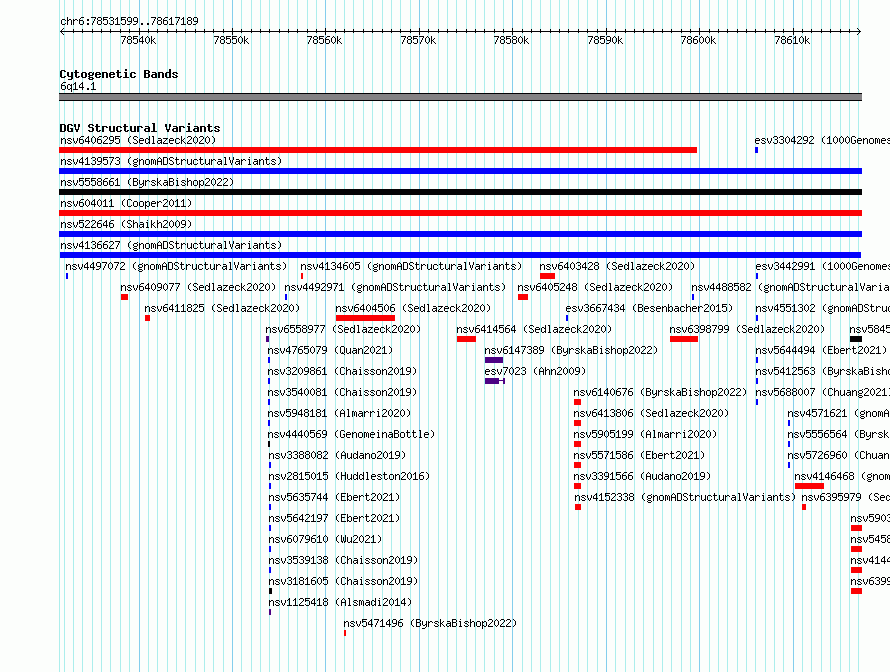Click the 78570k ruler tick label
Viewport: 890px width, 672px height.
click(418, 40)
